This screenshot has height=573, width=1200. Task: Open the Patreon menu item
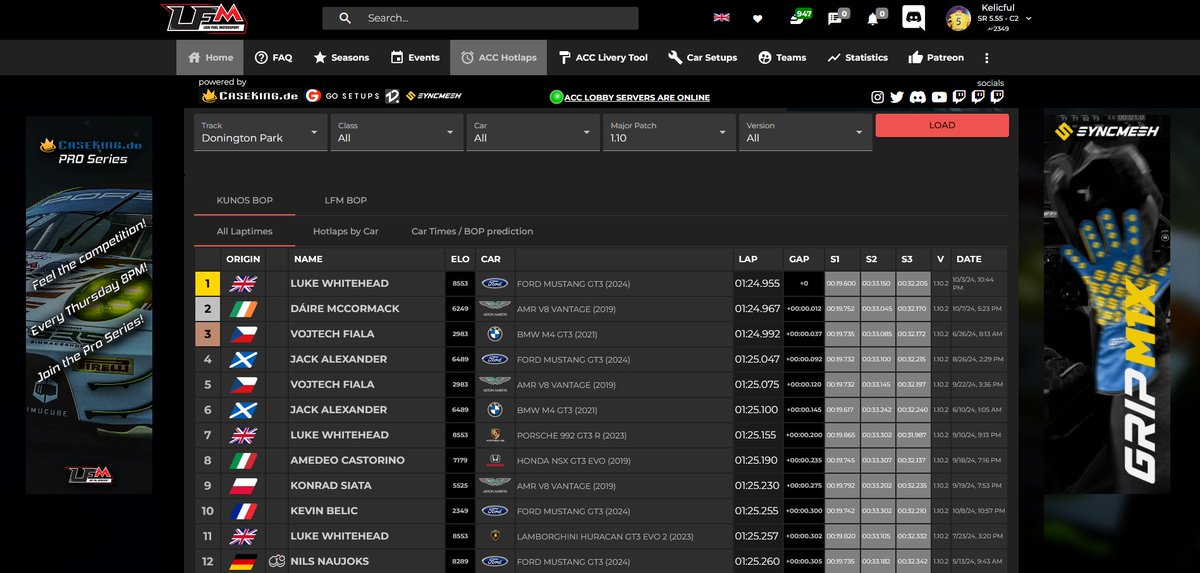coord(936,58)
